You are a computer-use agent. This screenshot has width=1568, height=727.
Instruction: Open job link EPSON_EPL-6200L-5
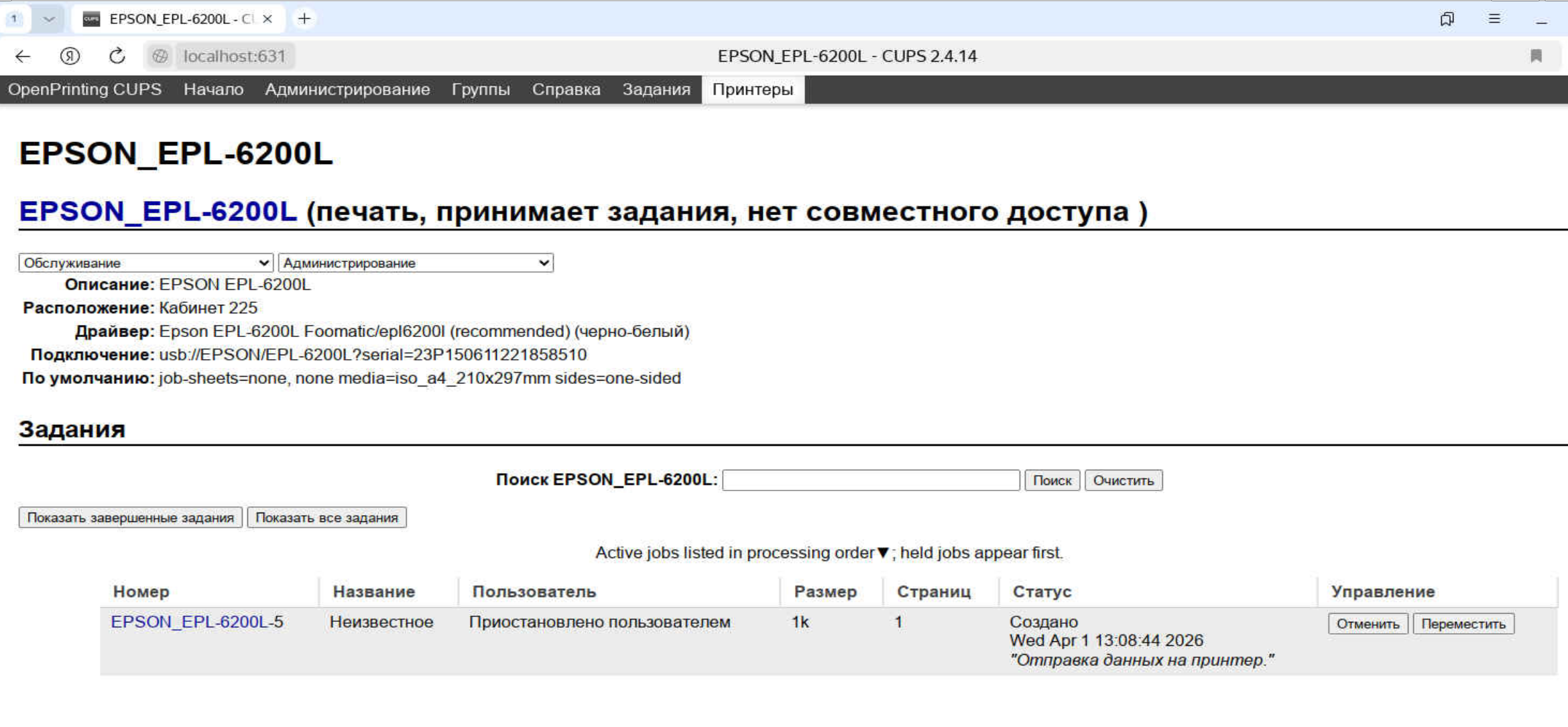click(x=196, y=622)
